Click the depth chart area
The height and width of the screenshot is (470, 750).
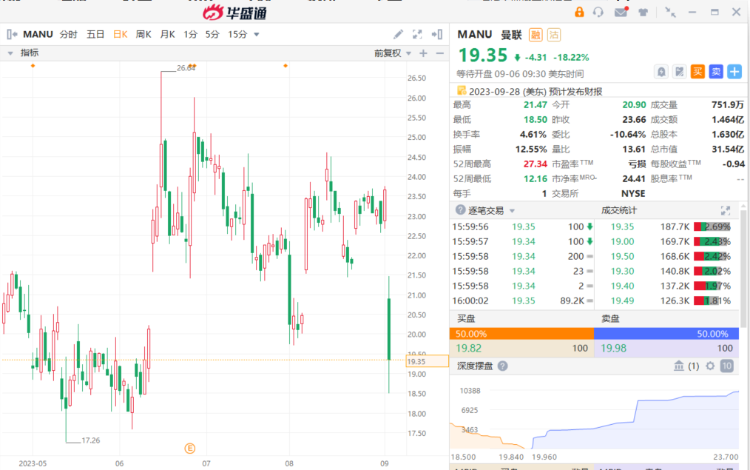tap(595, 417)
